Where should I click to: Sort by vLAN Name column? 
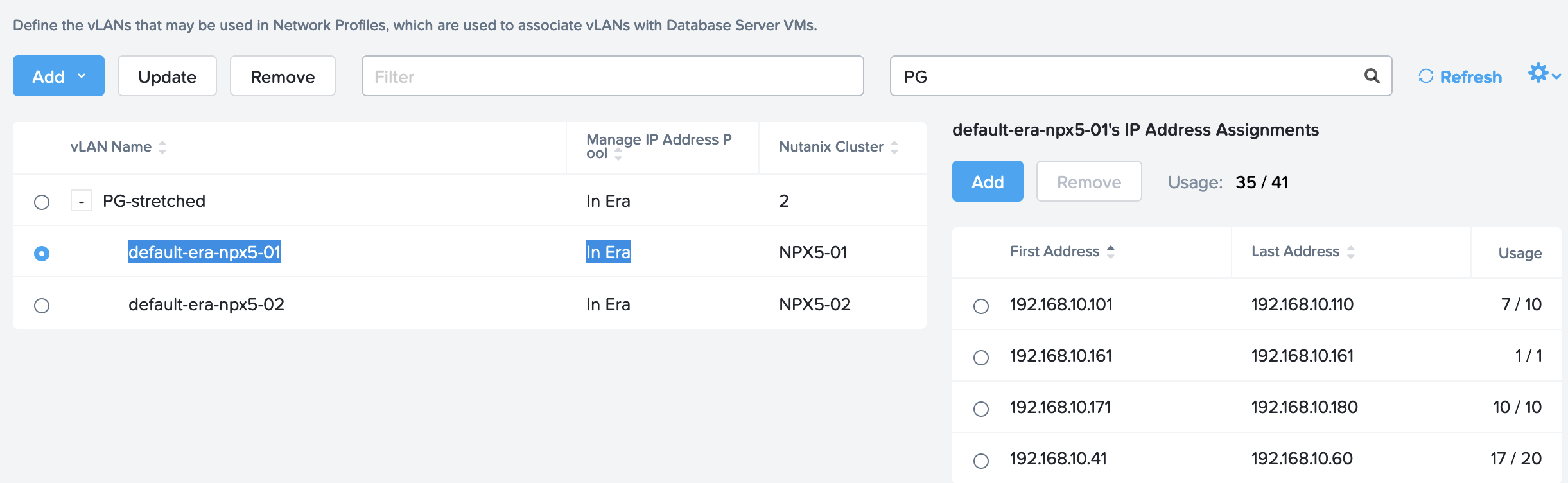(x=119, y=147)
